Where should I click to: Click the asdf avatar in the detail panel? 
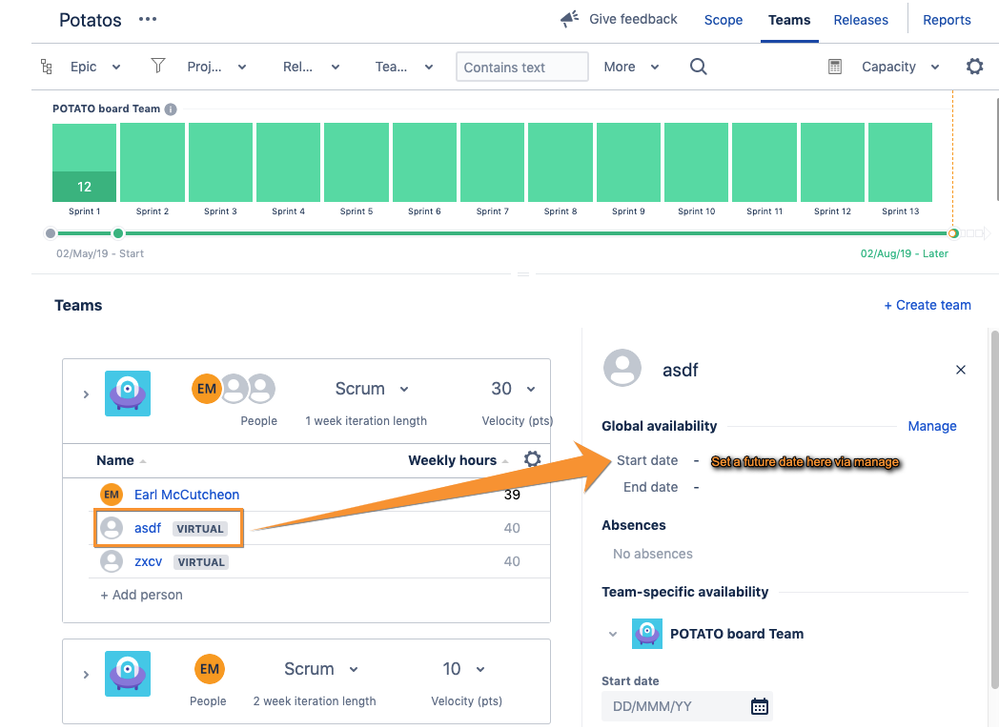(x=622, y=368)
